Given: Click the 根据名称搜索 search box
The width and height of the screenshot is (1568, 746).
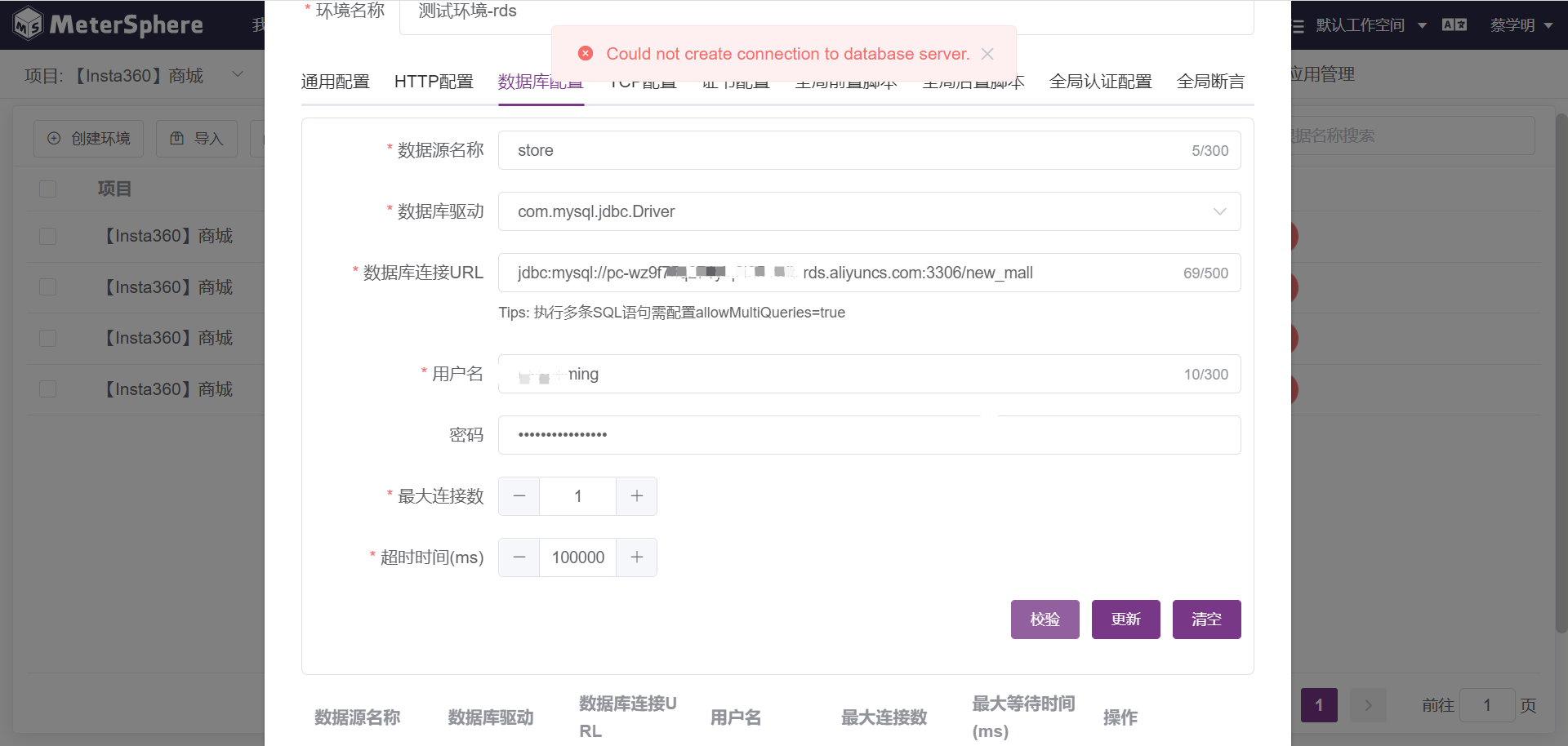Looking at the screenshot, I should pos(1413,135).
